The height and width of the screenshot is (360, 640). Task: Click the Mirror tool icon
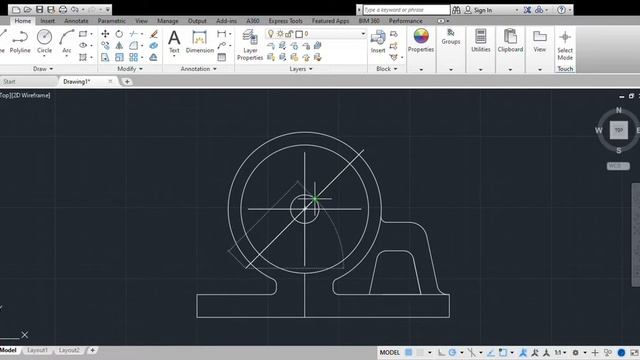pyautogui.click(x=119, y=46)
